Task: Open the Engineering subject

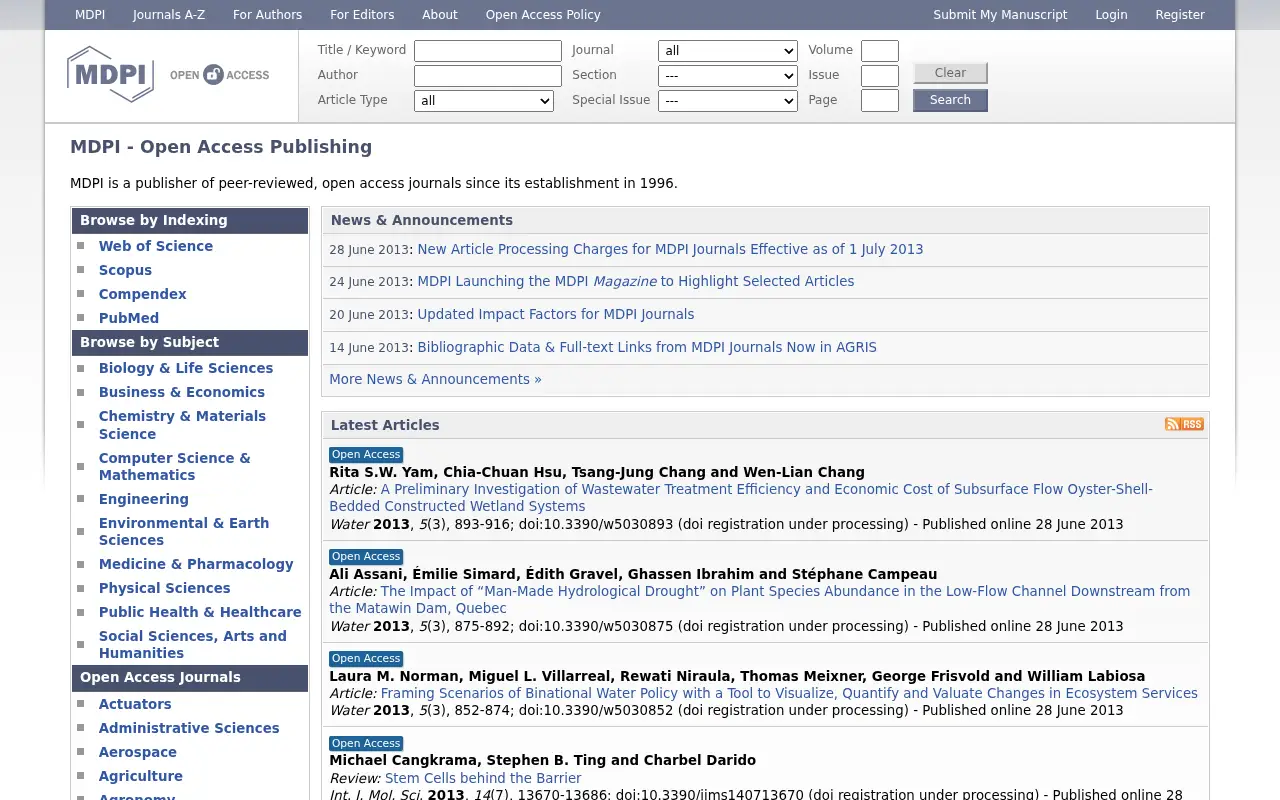Action: click(143, 499)
